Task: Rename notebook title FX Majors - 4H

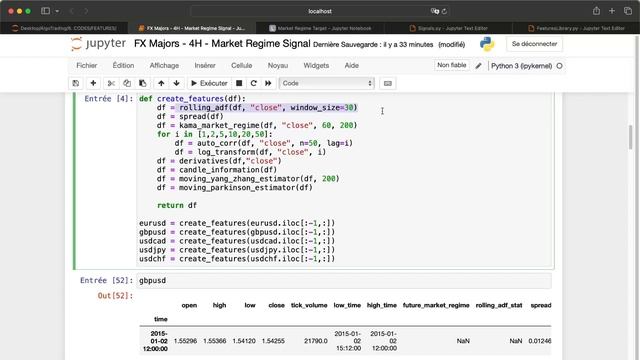Action: tap(222, 44)
